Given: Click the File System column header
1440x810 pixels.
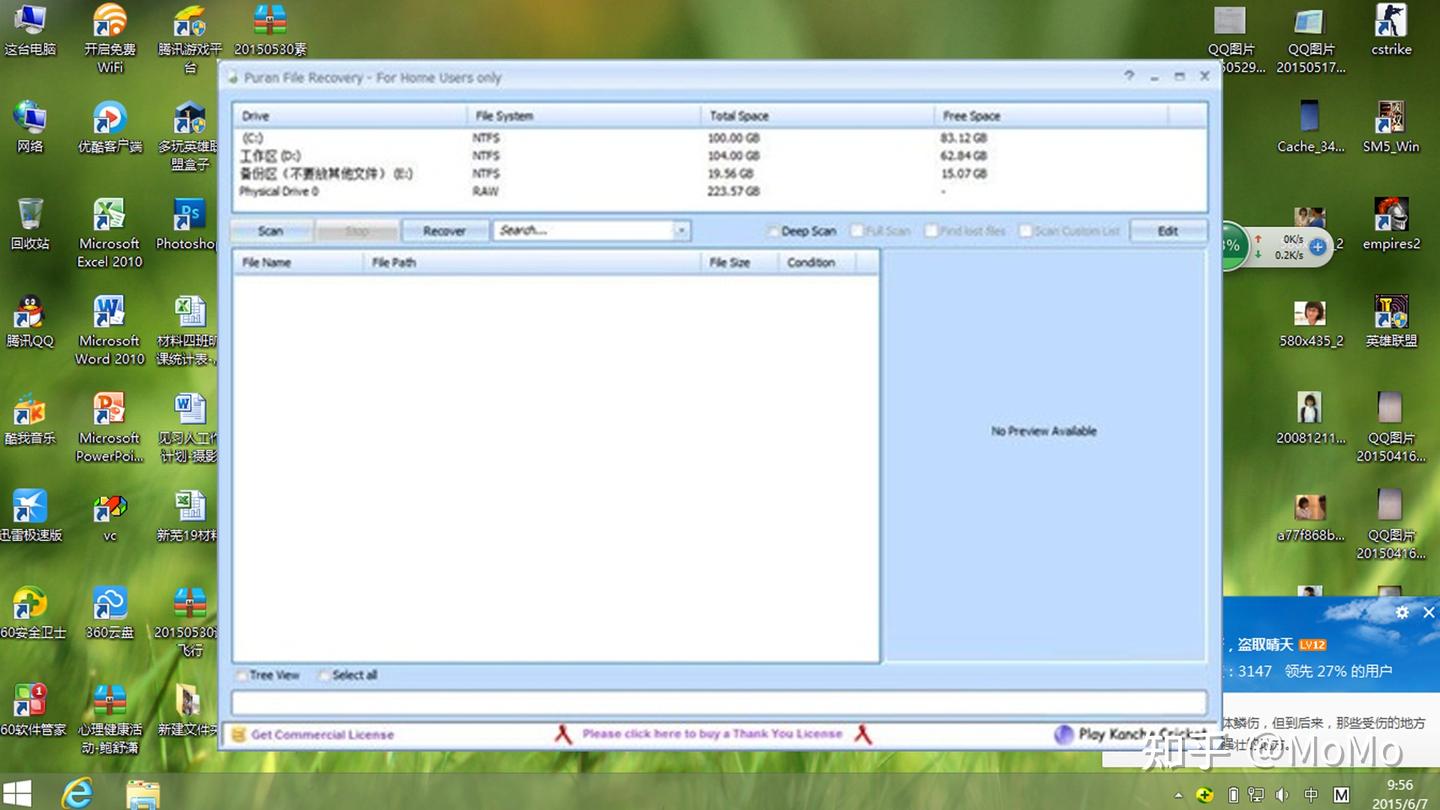Looking at the screenshot, I should (x=584, y=116).
